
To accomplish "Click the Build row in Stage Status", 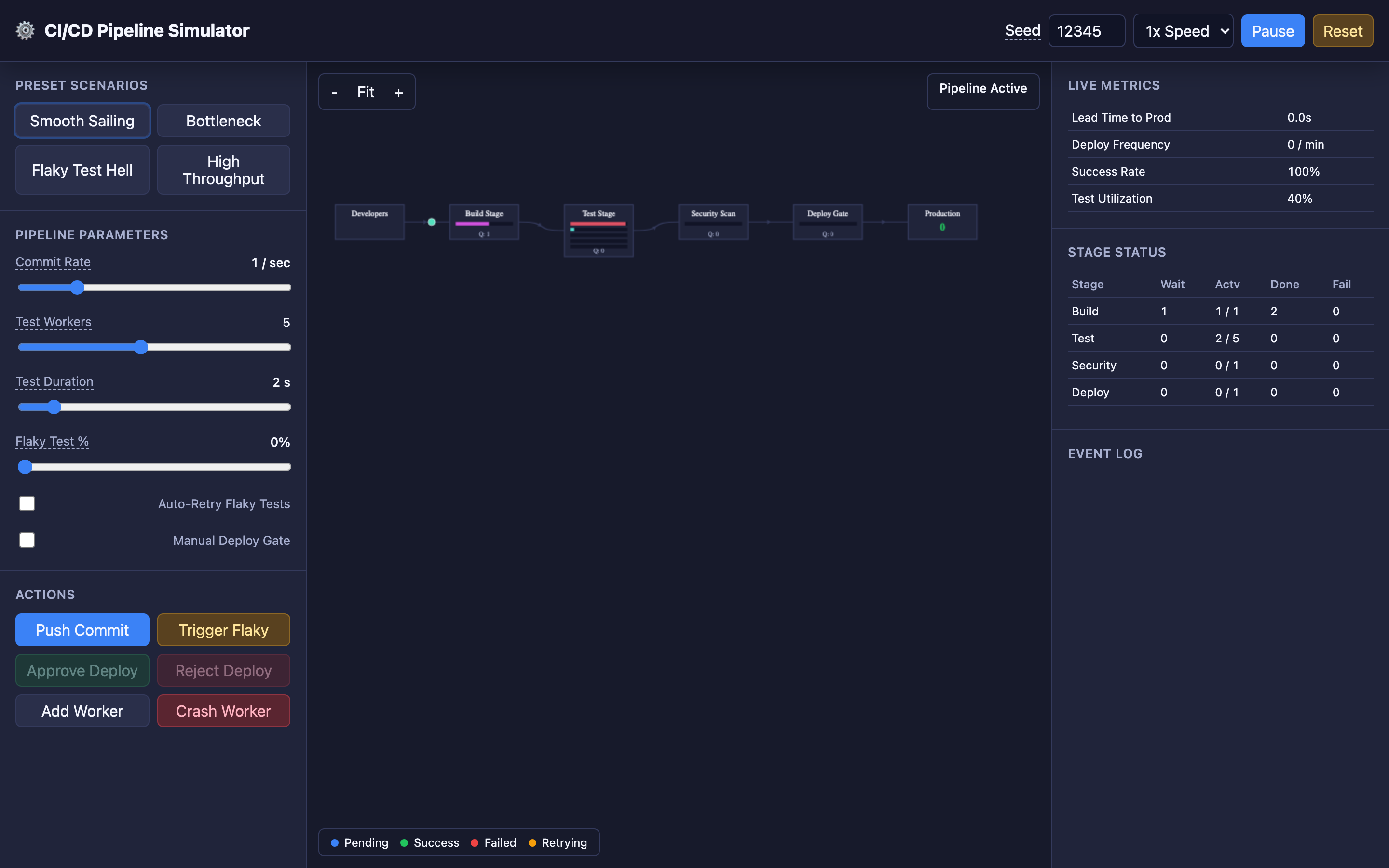I will [x=1220, y=311].
